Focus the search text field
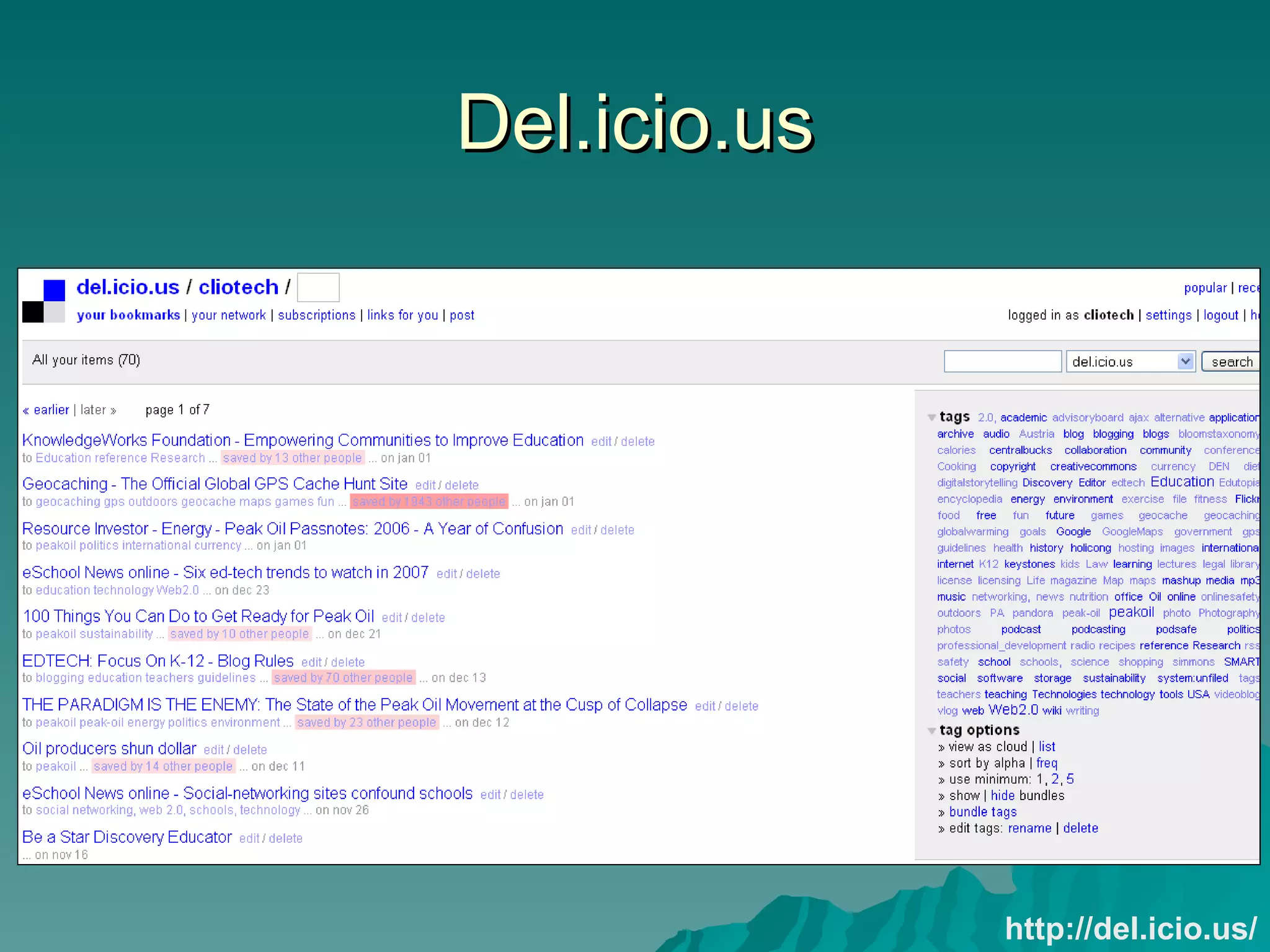 point(1003,361)
